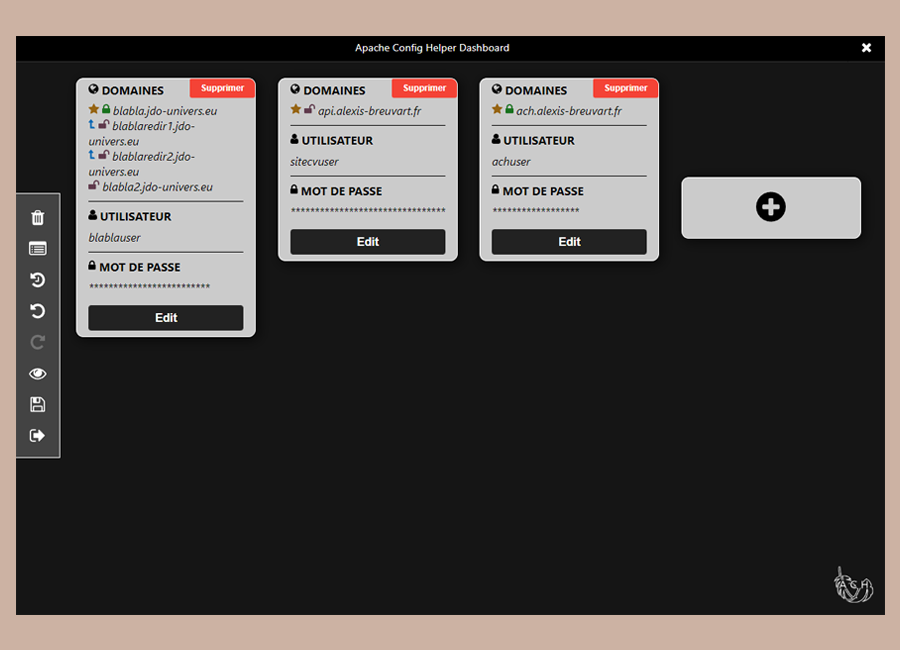Screen dimensions: 900x650
Task: Open the list view icon in sidebar
Action: (38, 249)
